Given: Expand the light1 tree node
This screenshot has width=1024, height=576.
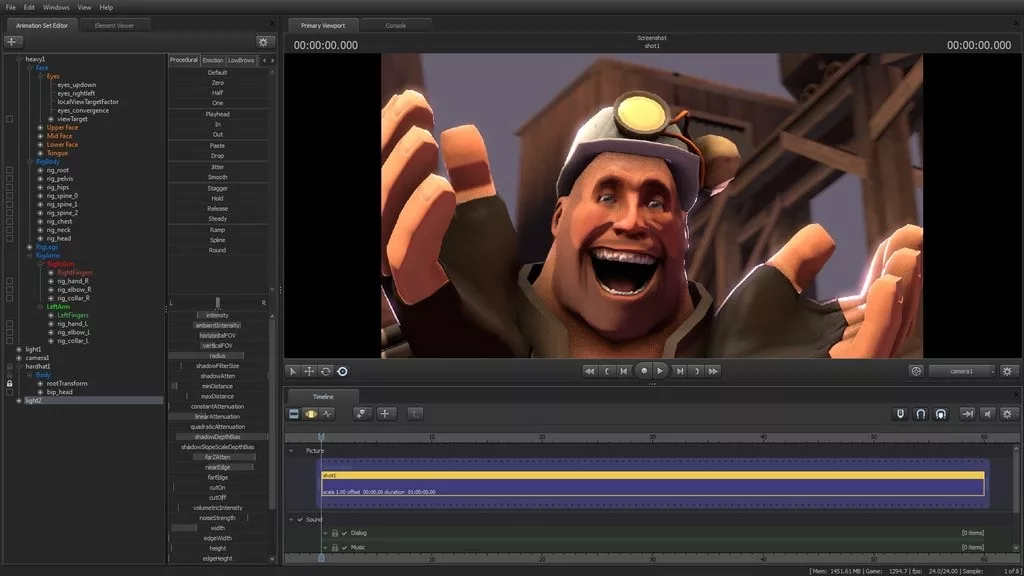Looking at the screenshot, I should (19, 349).
